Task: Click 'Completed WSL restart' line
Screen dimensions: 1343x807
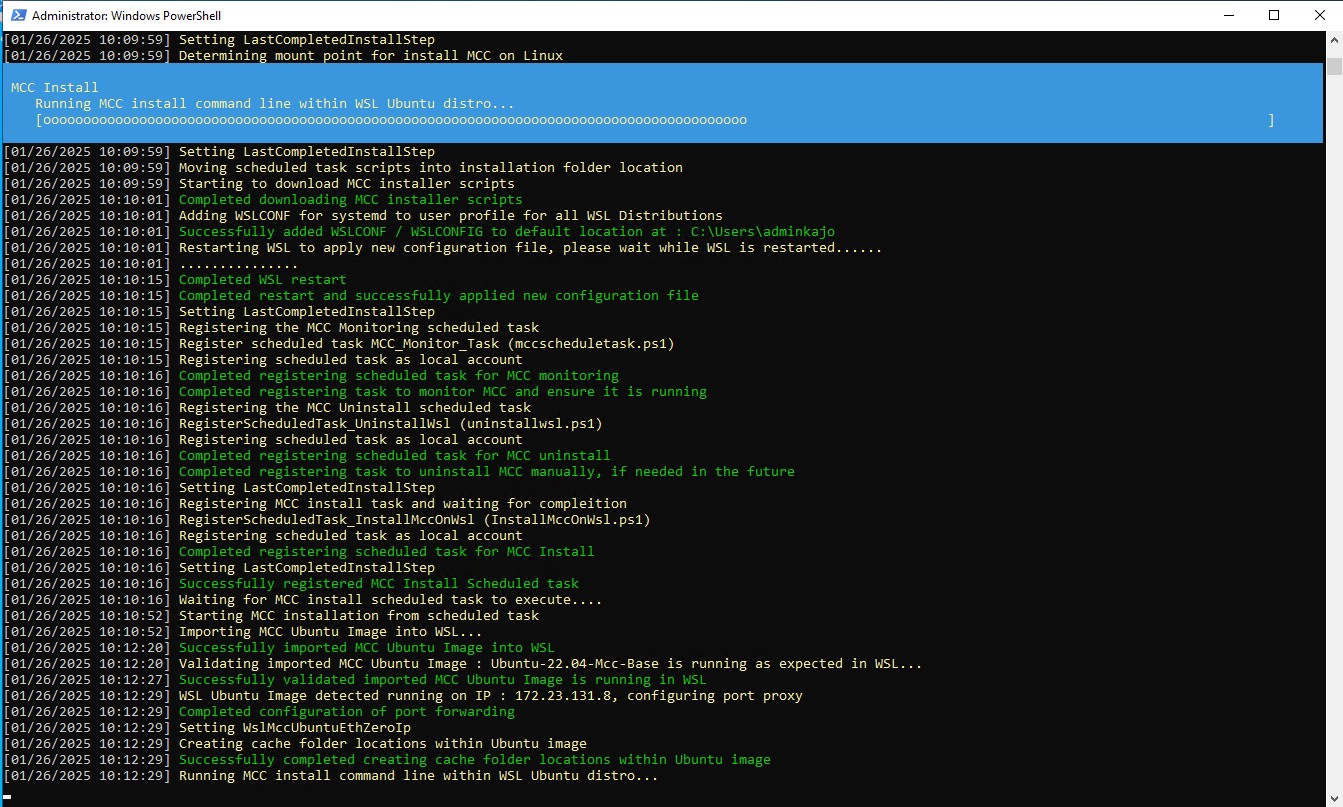Action: pyautogui.click(x=263, y=280)
